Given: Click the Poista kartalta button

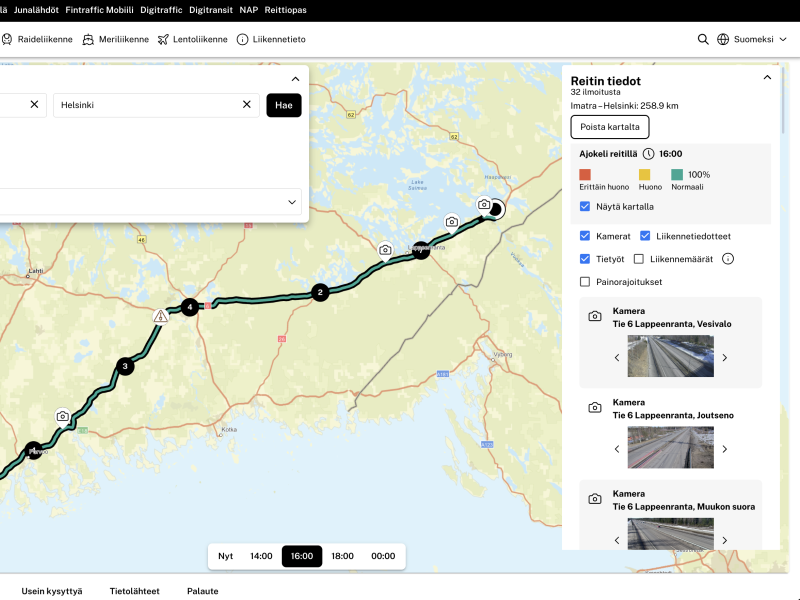Looking at the screenshot, I should point(609,127).
